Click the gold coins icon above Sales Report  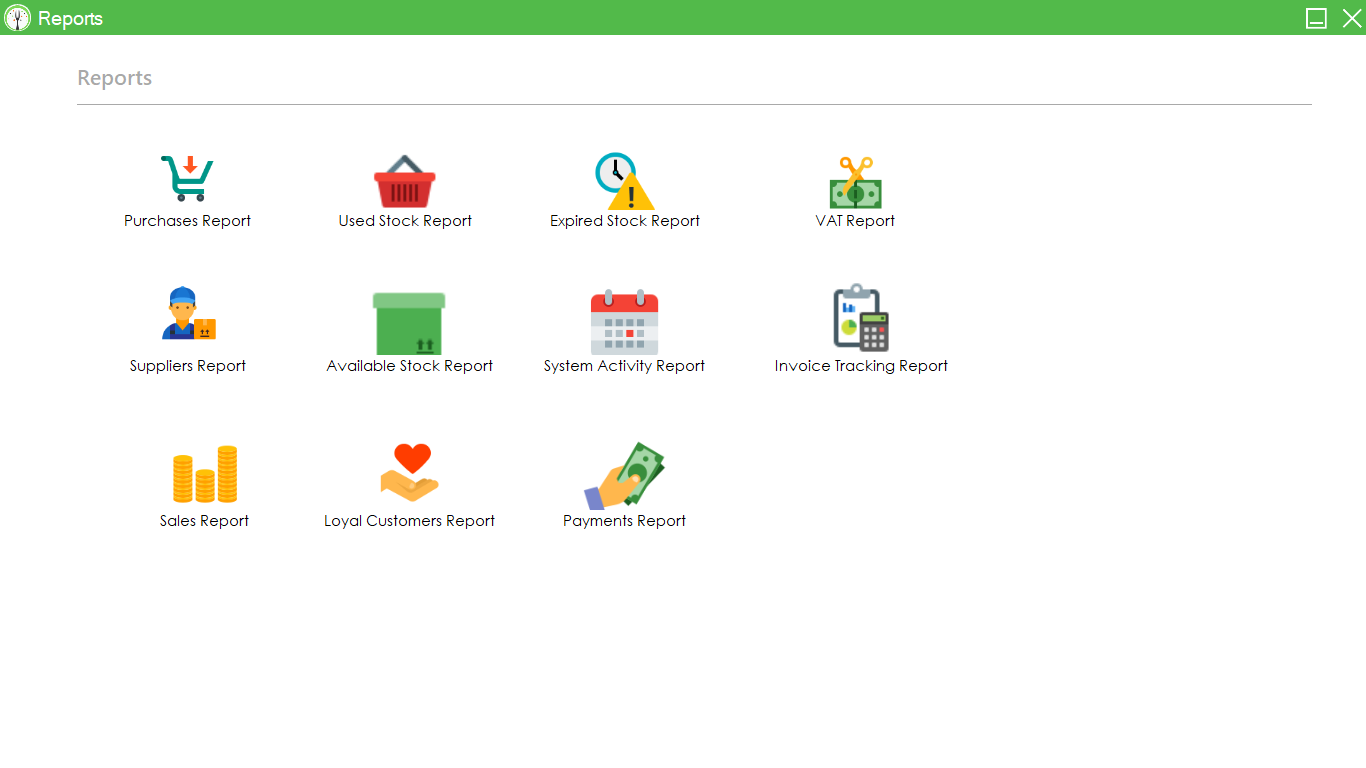tap(204, 475)
